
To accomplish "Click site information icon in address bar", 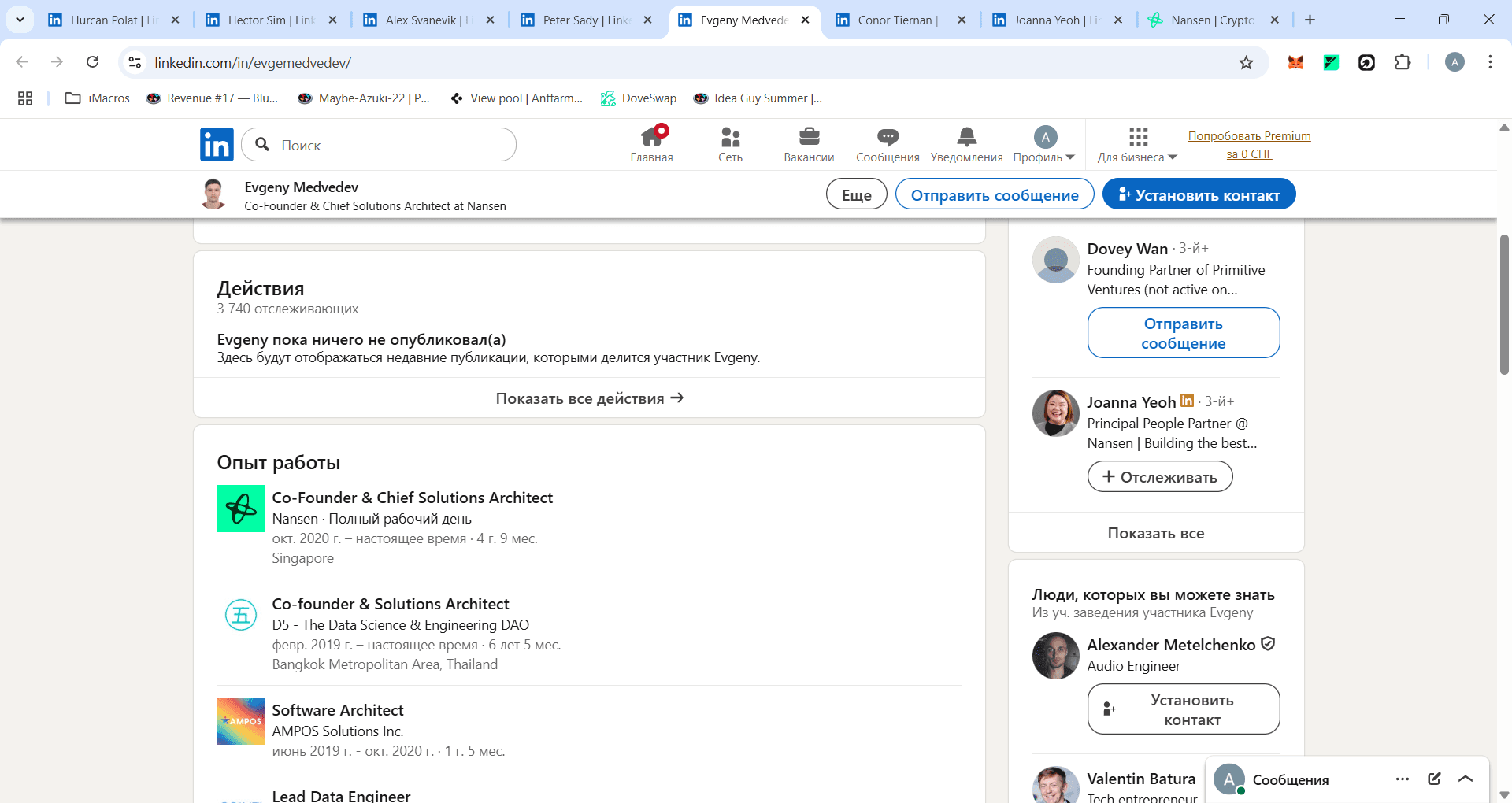I will tap(135, 62).
